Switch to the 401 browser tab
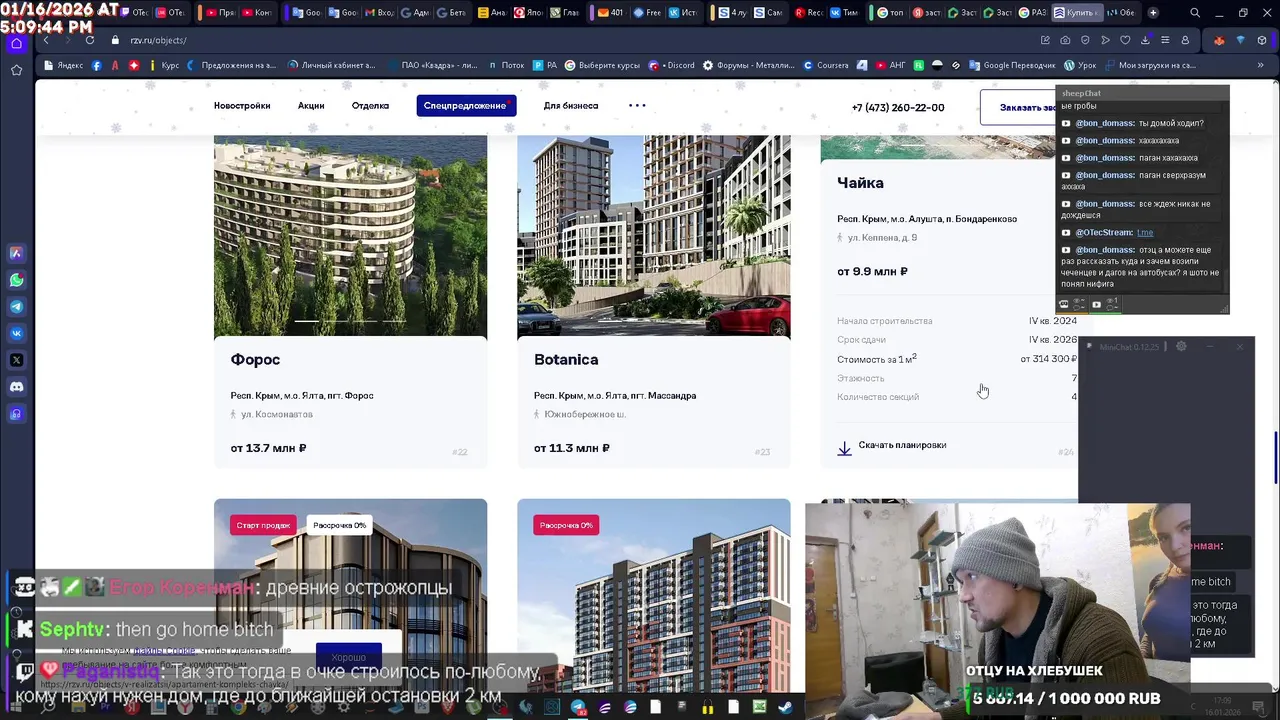The height and width of the screenshot is (720, 1280). click(x=608, y=13)
